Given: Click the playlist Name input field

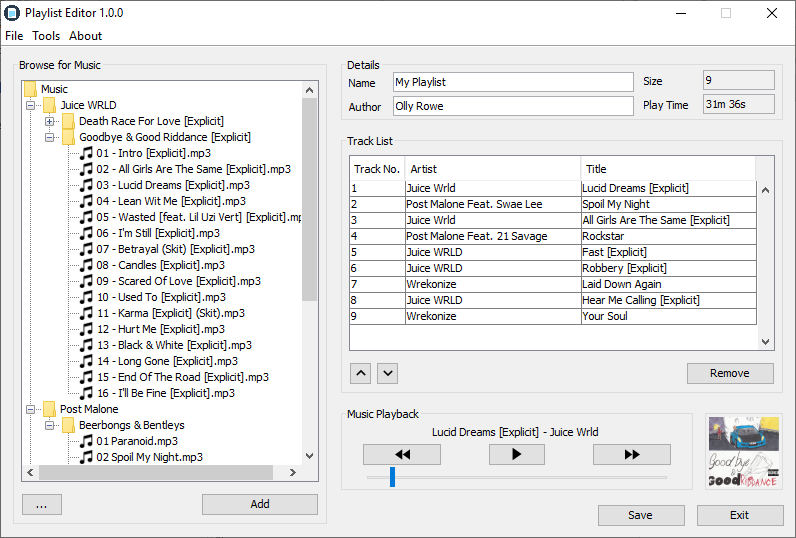Looking at the screenshot, I should [x=513, y=82].
